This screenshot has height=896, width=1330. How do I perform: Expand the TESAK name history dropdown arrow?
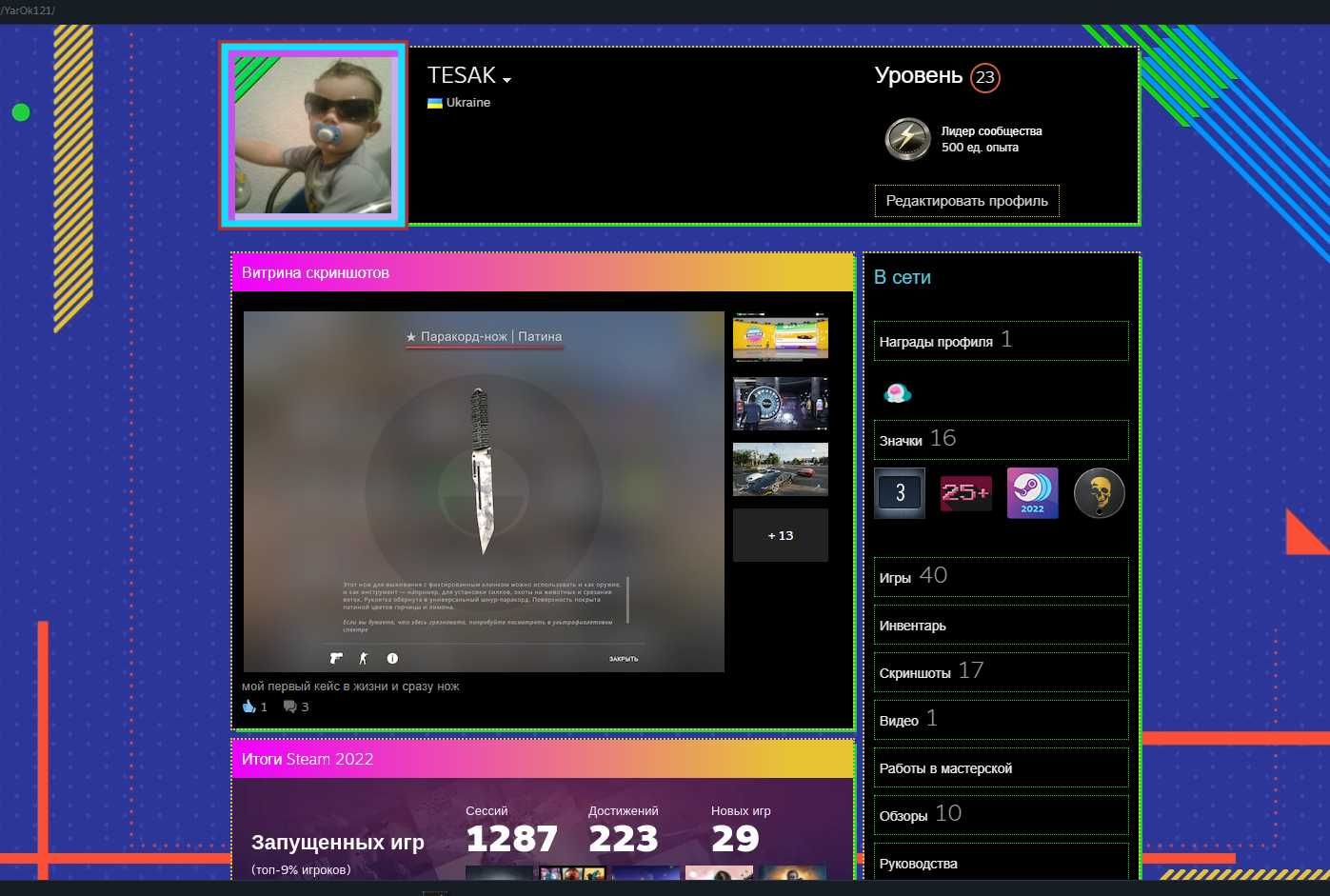tap(507, 80)
